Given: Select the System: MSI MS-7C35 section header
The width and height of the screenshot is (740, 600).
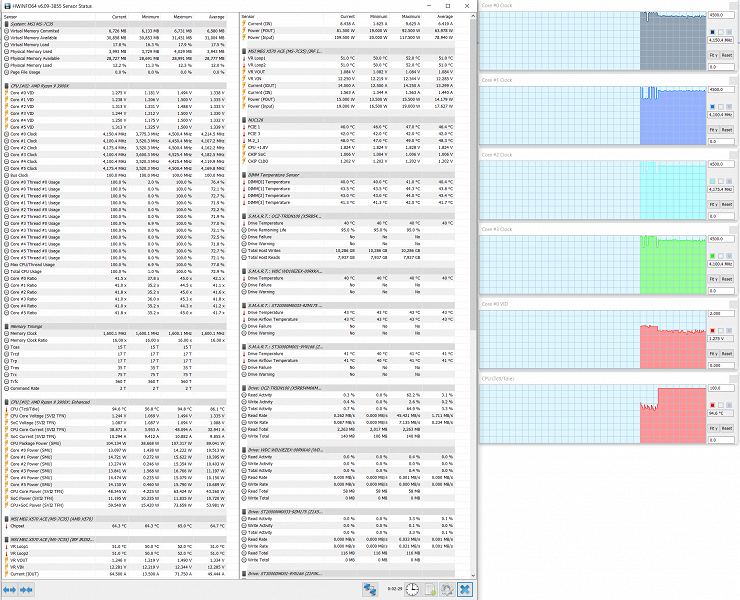Looking at the screenshot, I should (115, 24).
